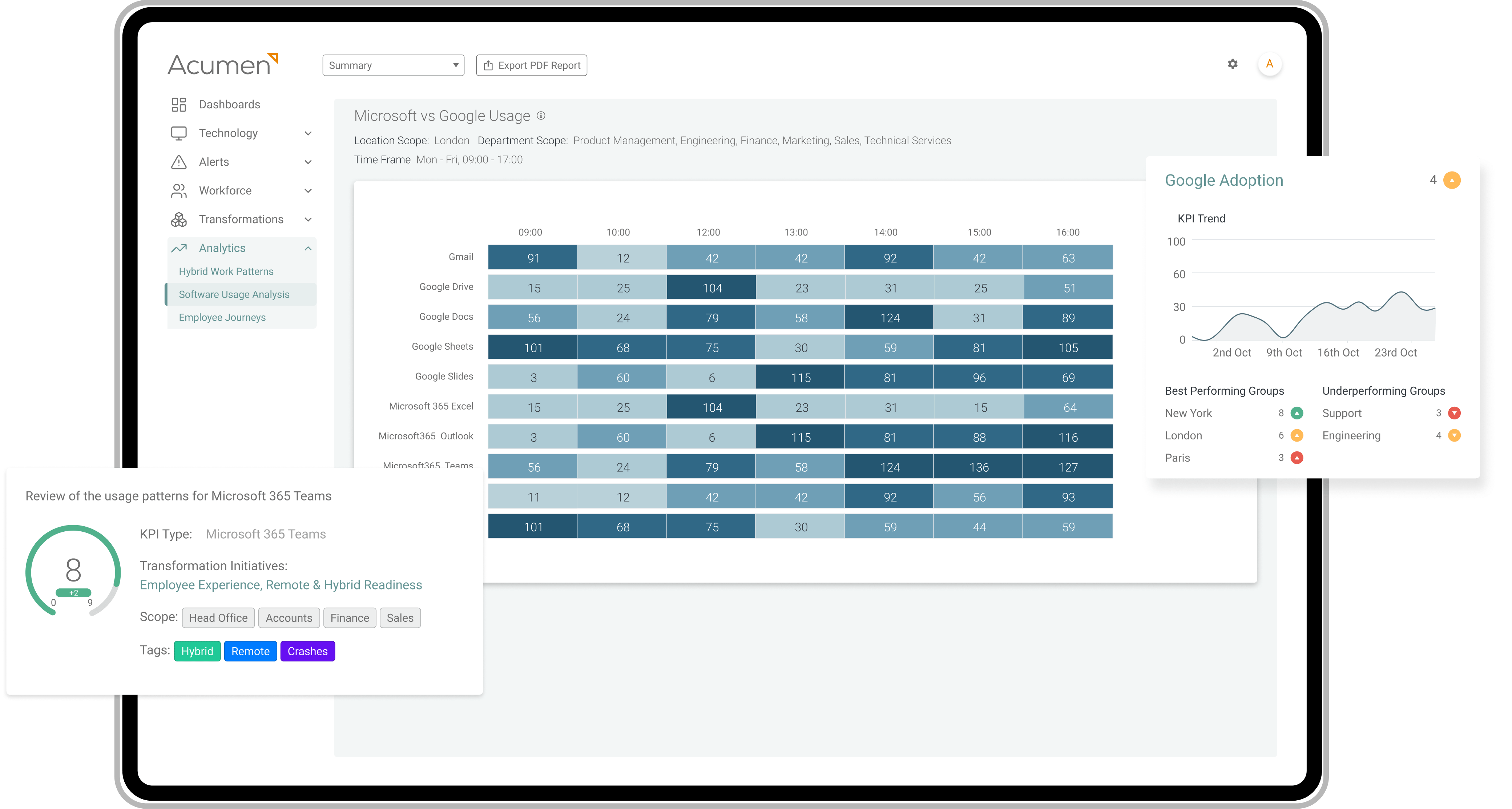
Task: Expand the Workforce menu chevron
Action: [x=308, y=191]
